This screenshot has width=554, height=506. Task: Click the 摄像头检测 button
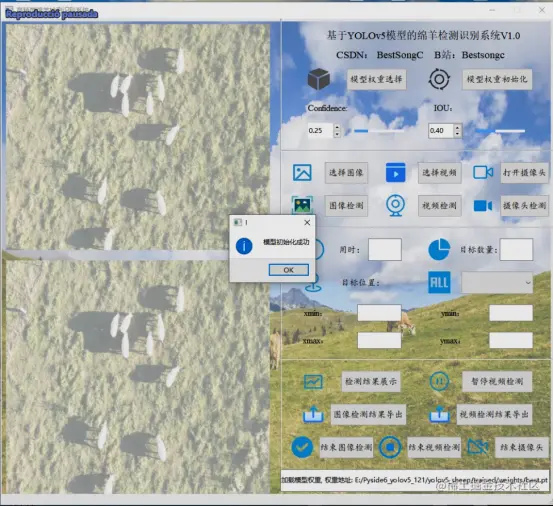point(524,206)
